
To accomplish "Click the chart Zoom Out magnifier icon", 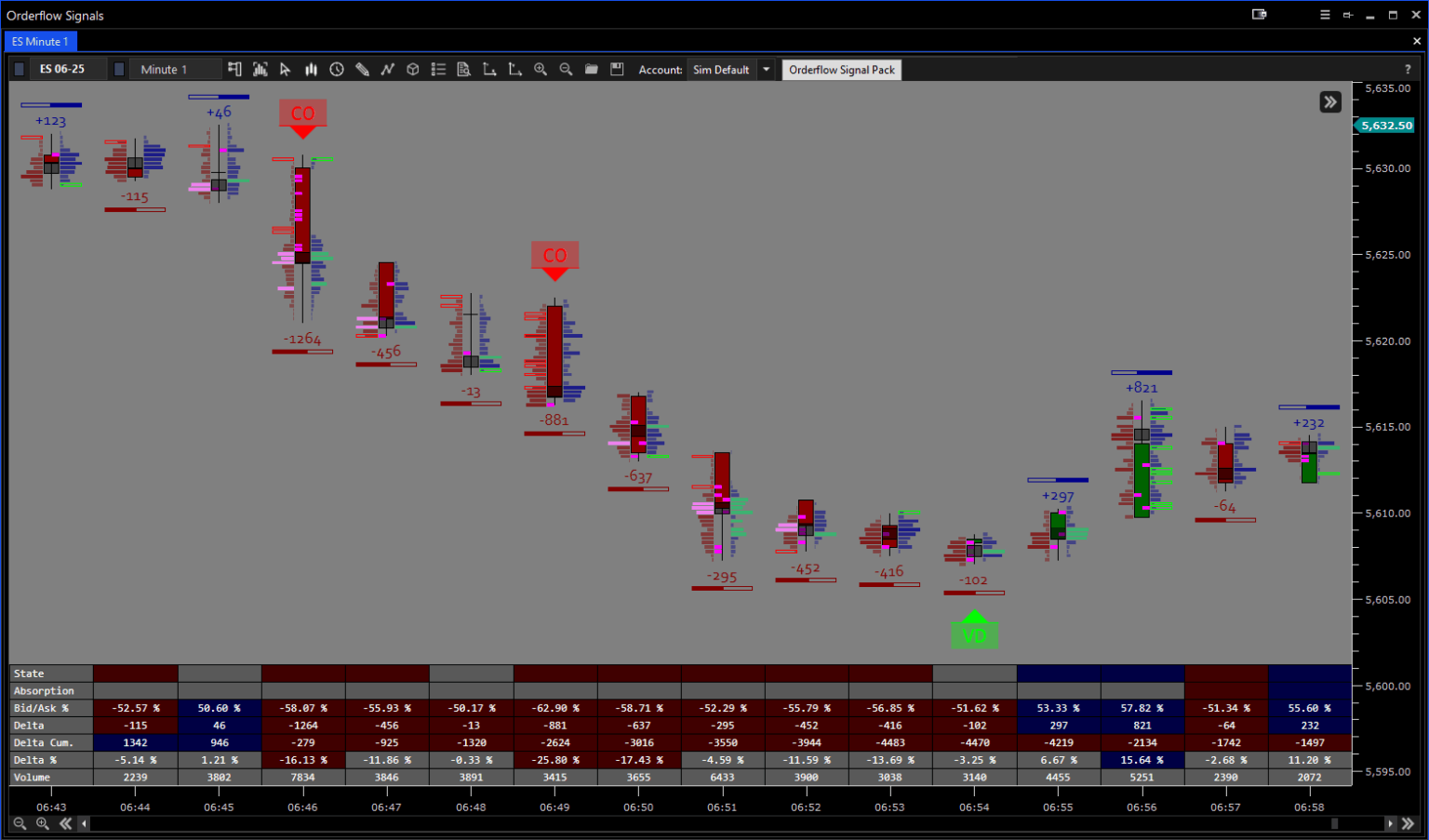I will (566, 70).
